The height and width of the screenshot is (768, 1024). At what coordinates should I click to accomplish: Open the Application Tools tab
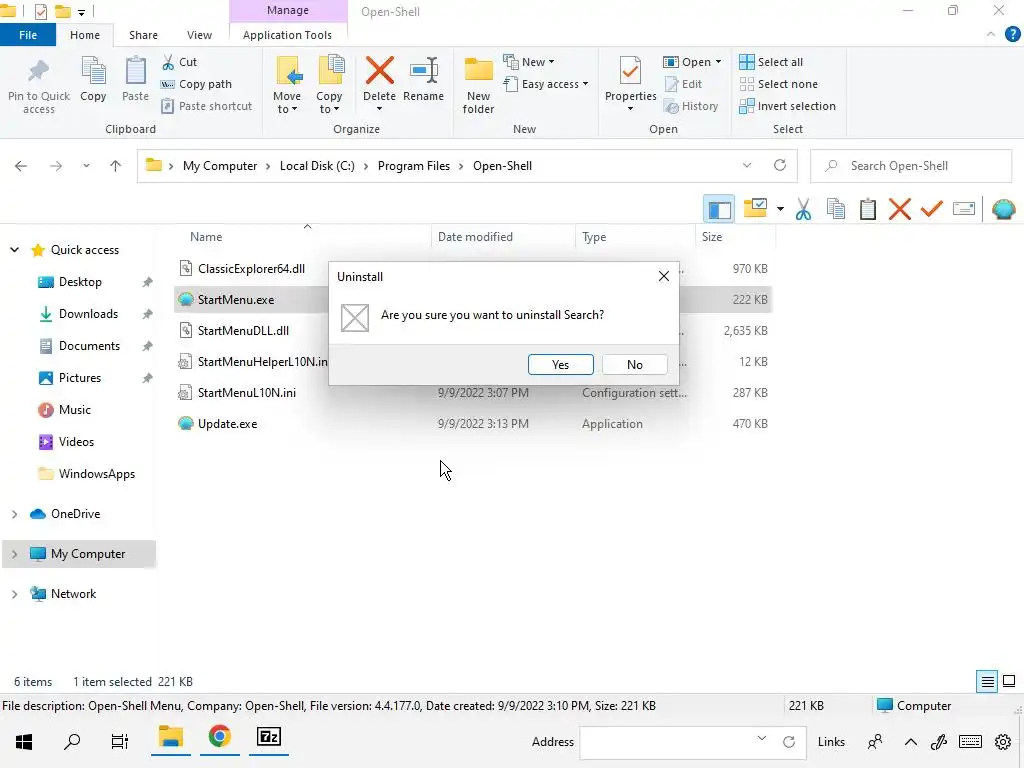pyautogui.click(x=287, y=35)
